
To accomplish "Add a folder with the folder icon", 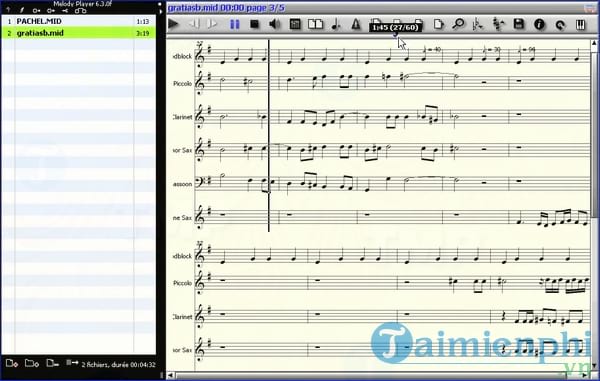I will tap(32, 363).
